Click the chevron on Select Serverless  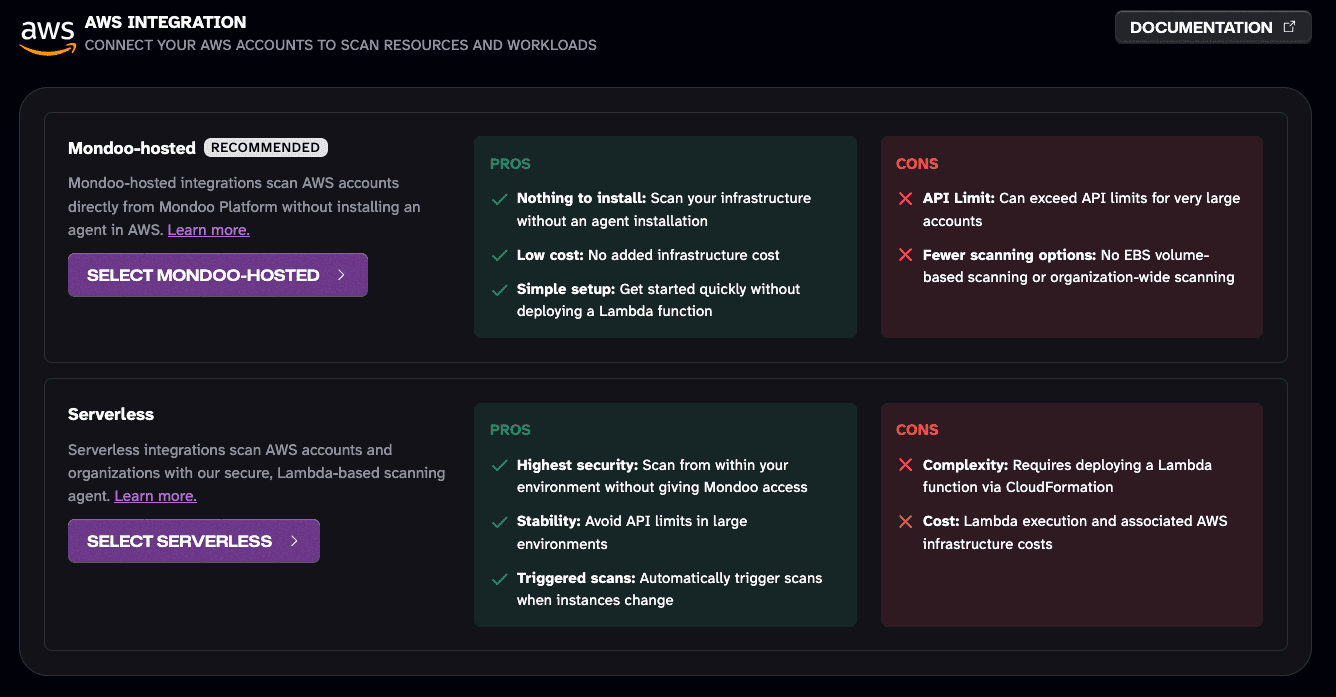[x=294, y=541]
